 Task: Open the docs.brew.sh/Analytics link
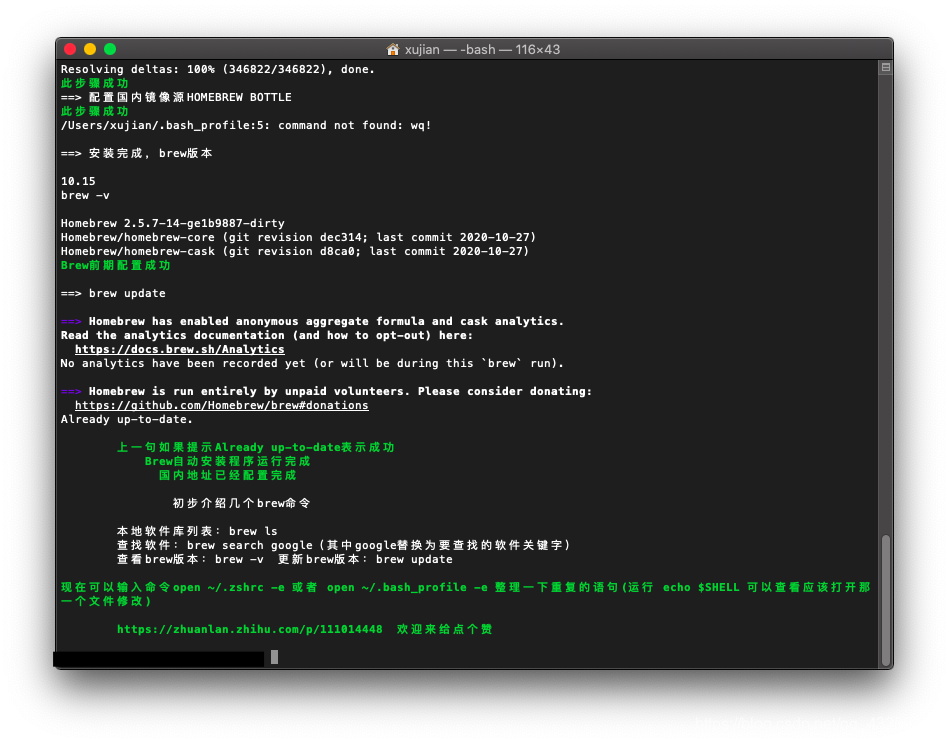pos(179,349)
